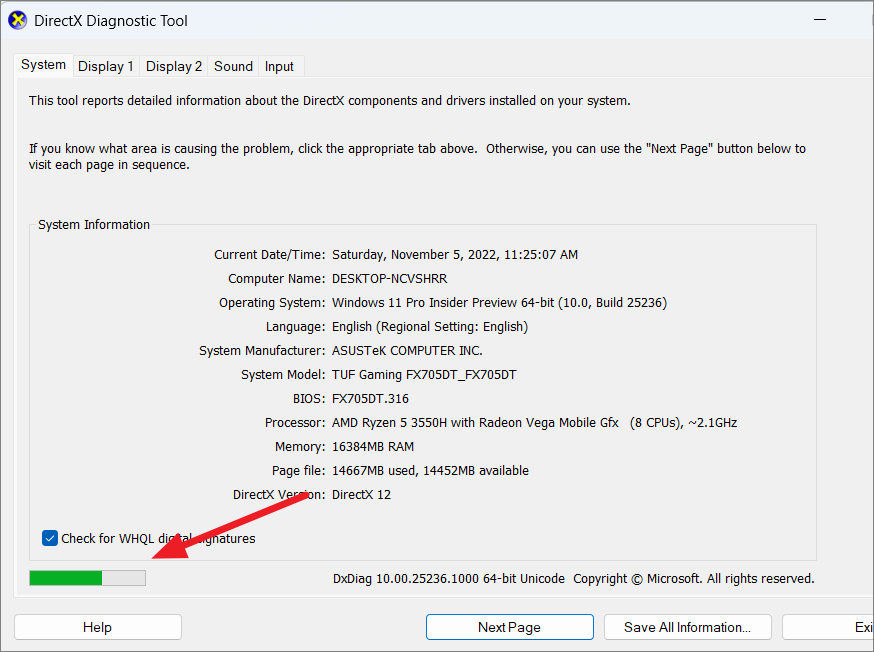Click DirectX 12 version value

tap(361, 494)
